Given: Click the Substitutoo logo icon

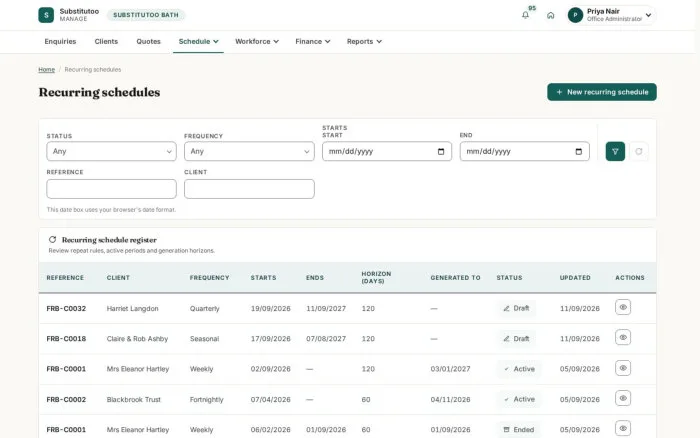Looking at the screenshot, I should [46, 15].
